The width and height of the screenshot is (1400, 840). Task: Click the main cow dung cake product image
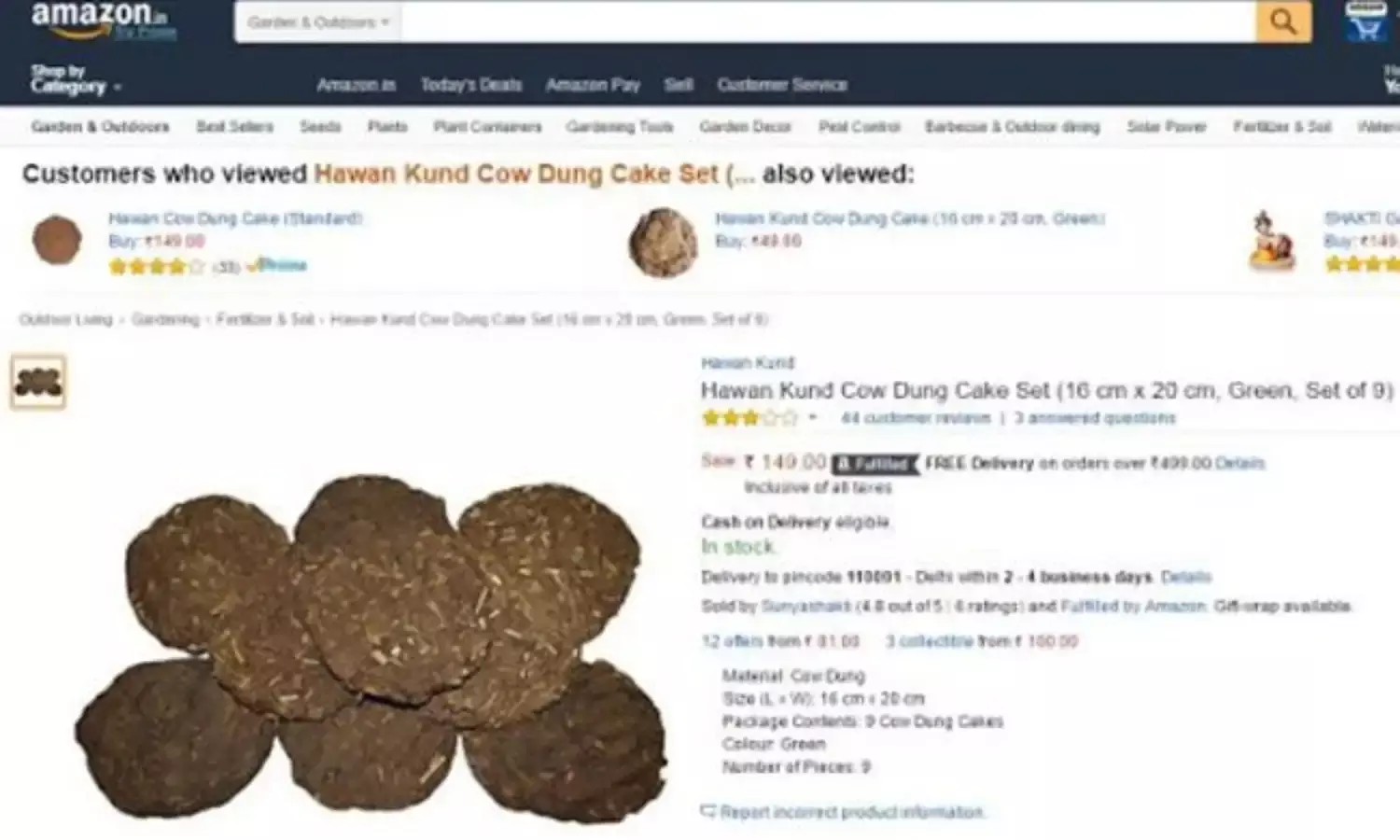(x=371, y=649)
